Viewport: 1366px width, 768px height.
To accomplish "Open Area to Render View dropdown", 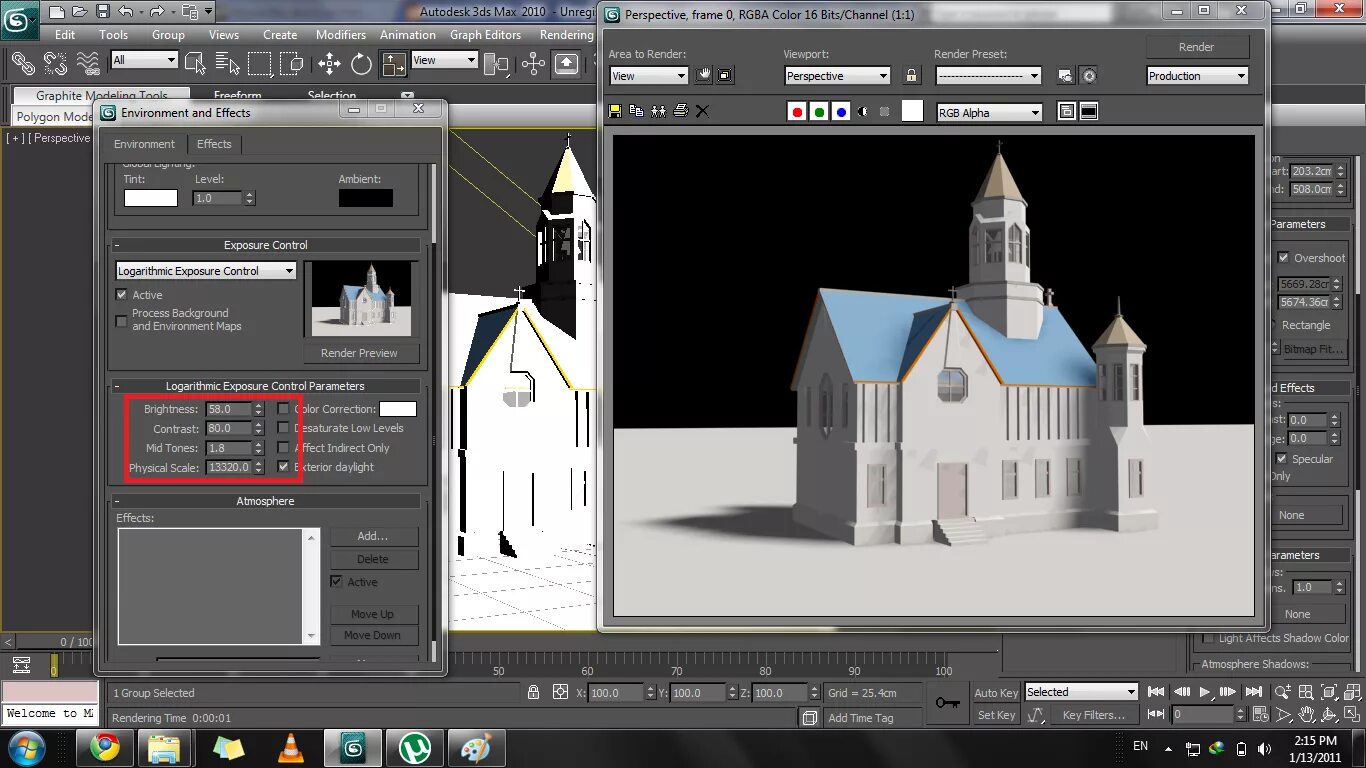I will (x=649, y=76).
